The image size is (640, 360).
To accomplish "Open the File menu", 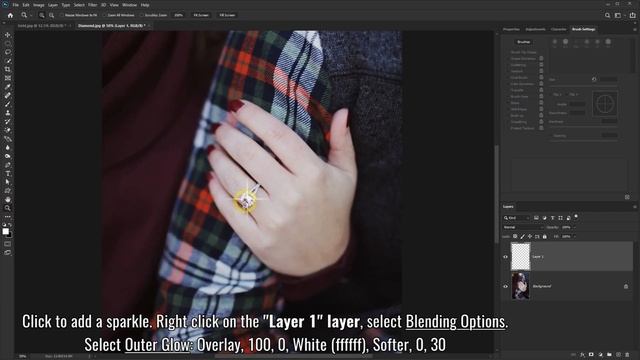I will tap(16, 5).
